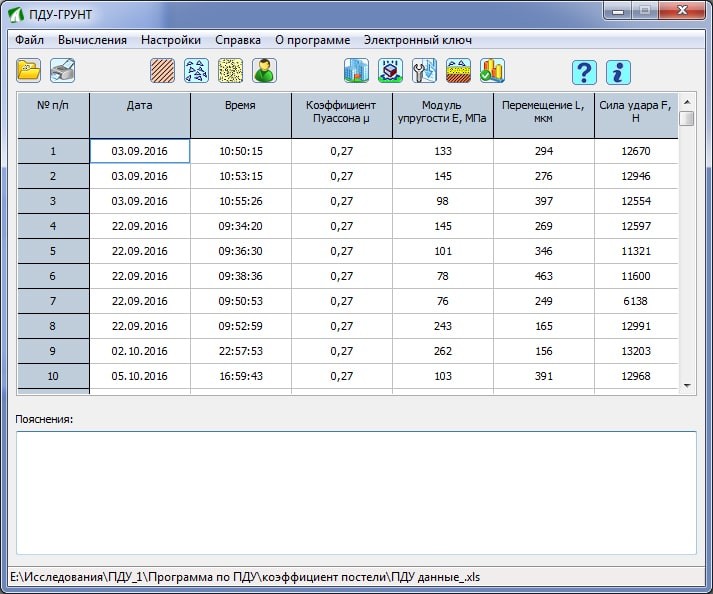Click the printer icon in toolbar
Screen dimensions: 713x594
63,71
